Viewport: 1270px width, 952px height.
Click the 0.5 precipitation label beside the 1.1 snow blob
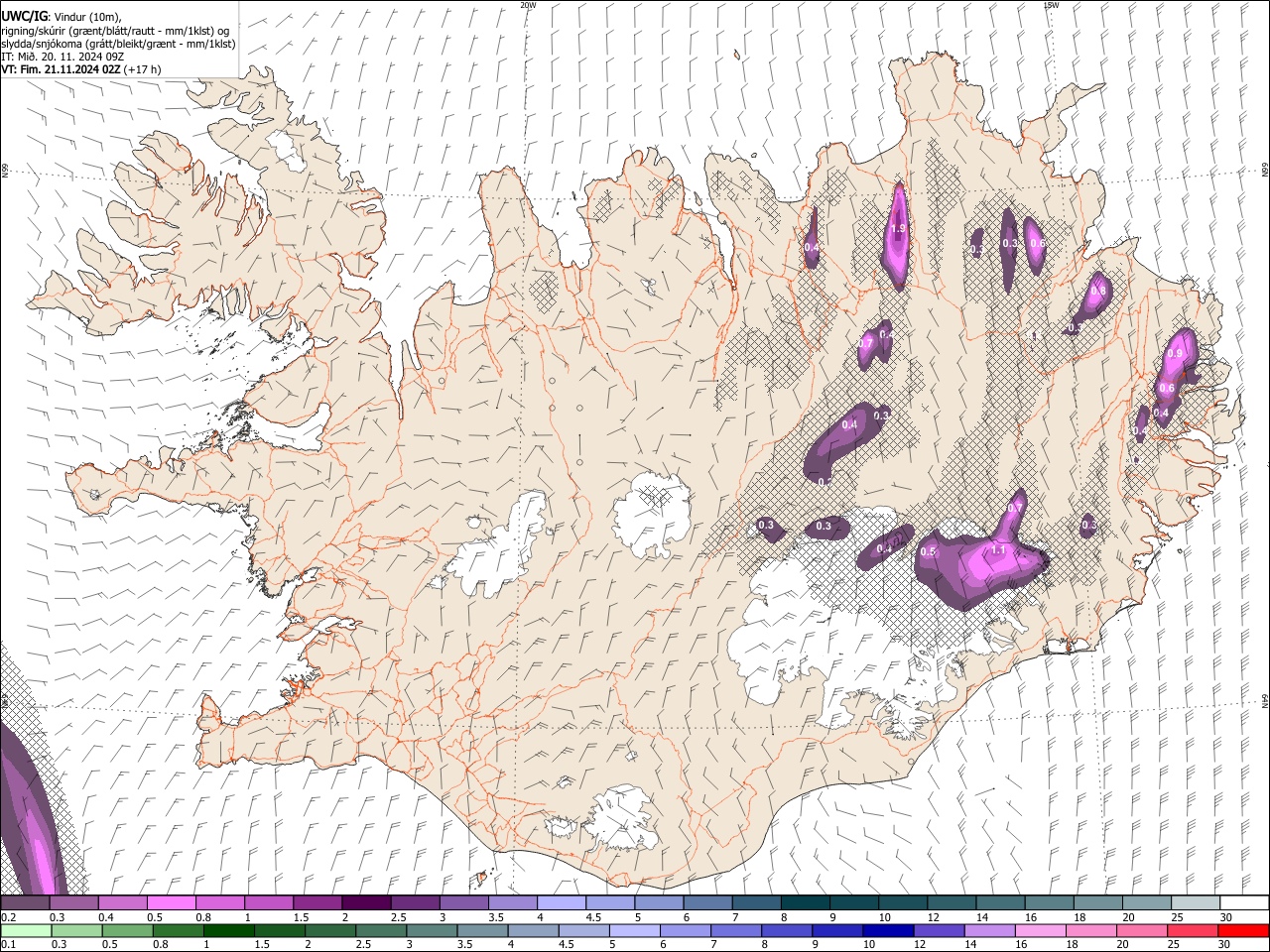coord(929,552)
